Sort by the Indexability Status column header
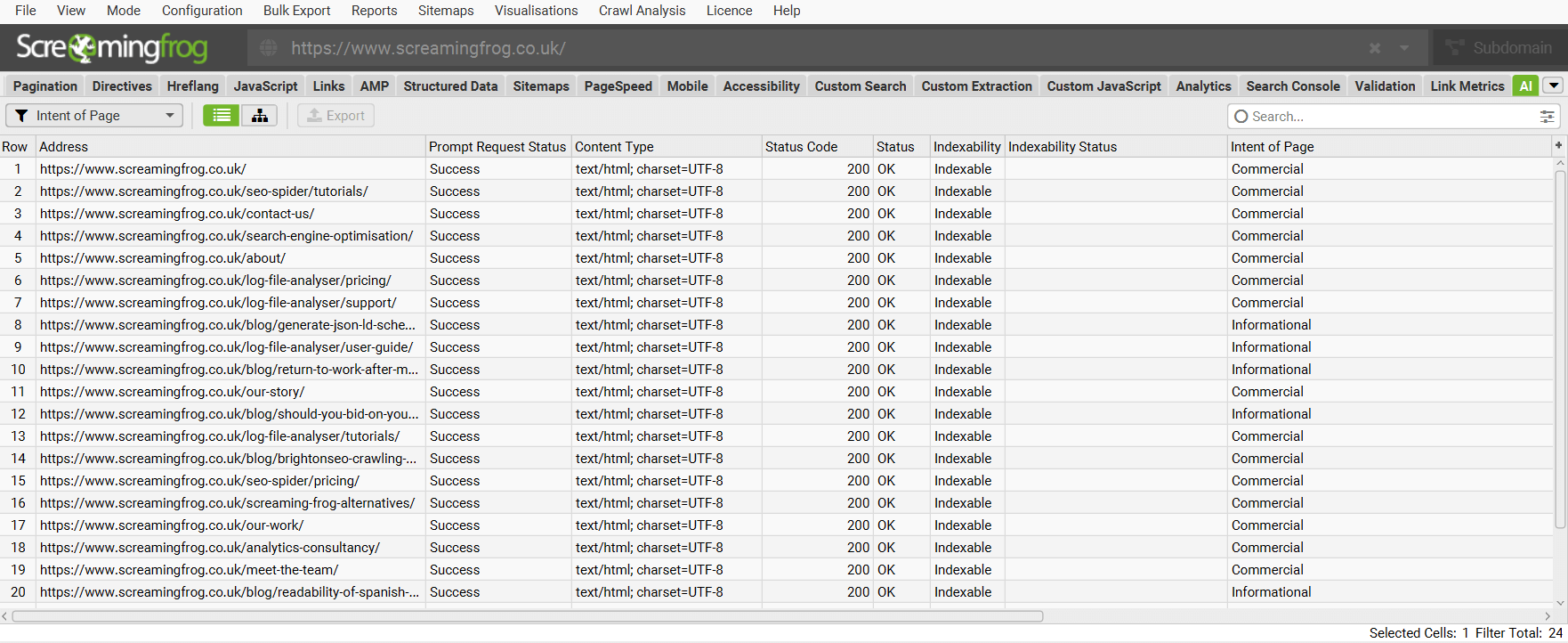The width and height of the screenshot is (1568, 643). tap(1116, 147)
